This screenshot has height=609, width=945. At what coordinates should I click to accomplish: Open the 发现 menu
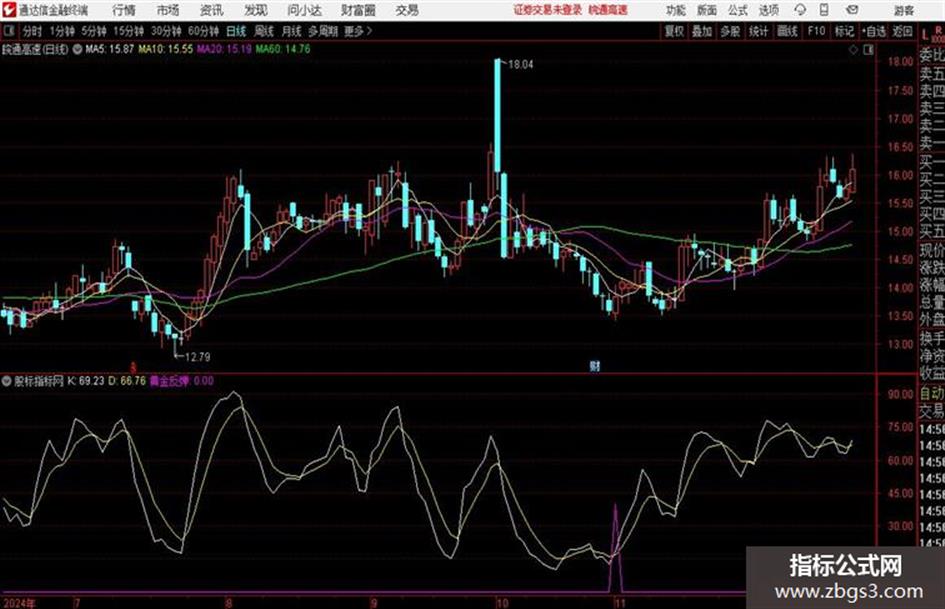(x=256, y=10)
